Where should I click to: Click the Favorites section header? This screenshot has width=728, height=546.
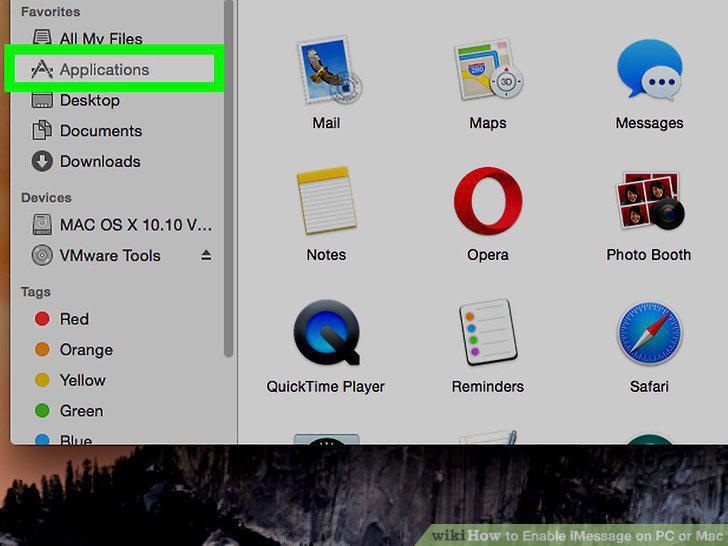coord(51,12)
